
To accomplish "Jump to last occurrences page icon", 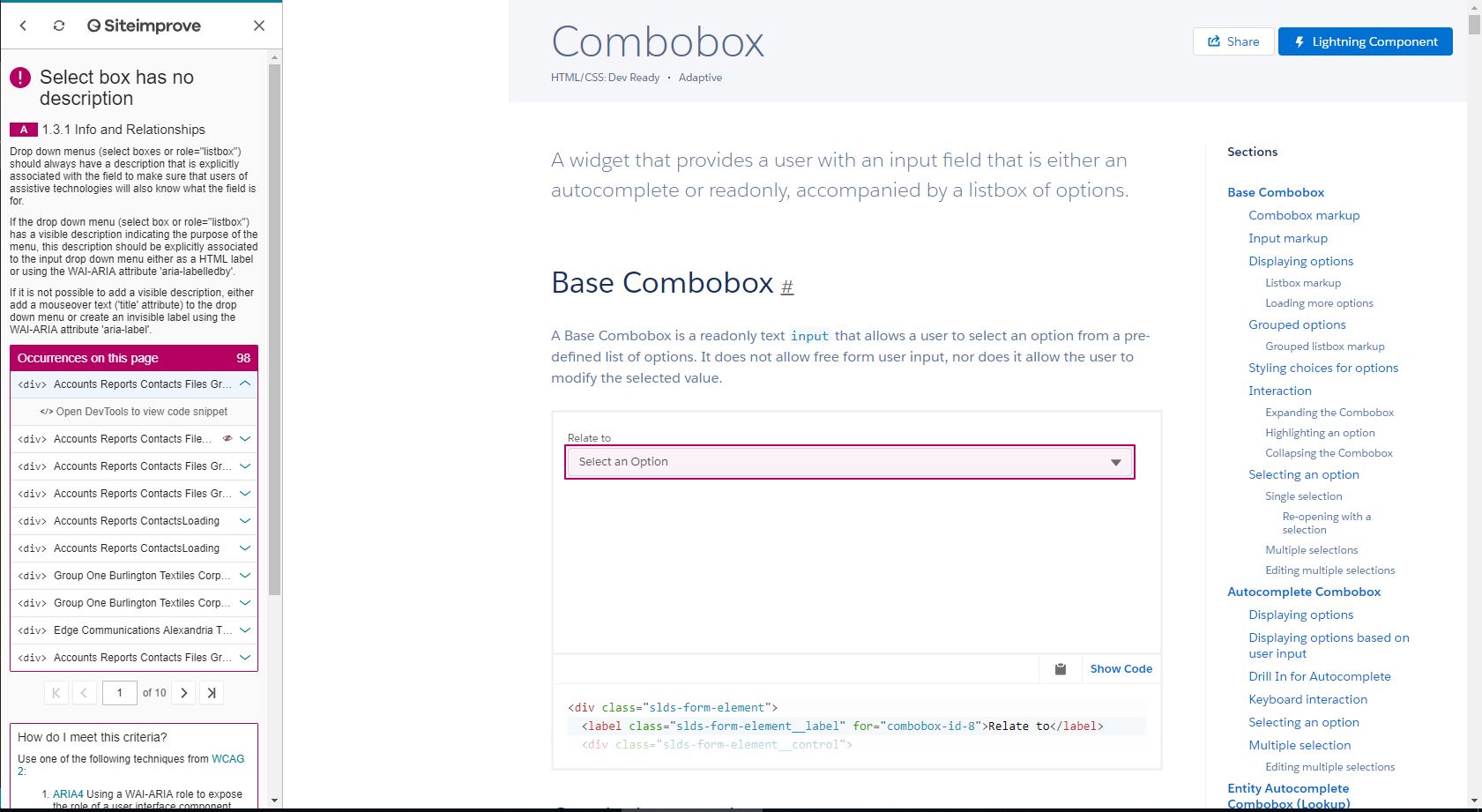I will 211,693.
